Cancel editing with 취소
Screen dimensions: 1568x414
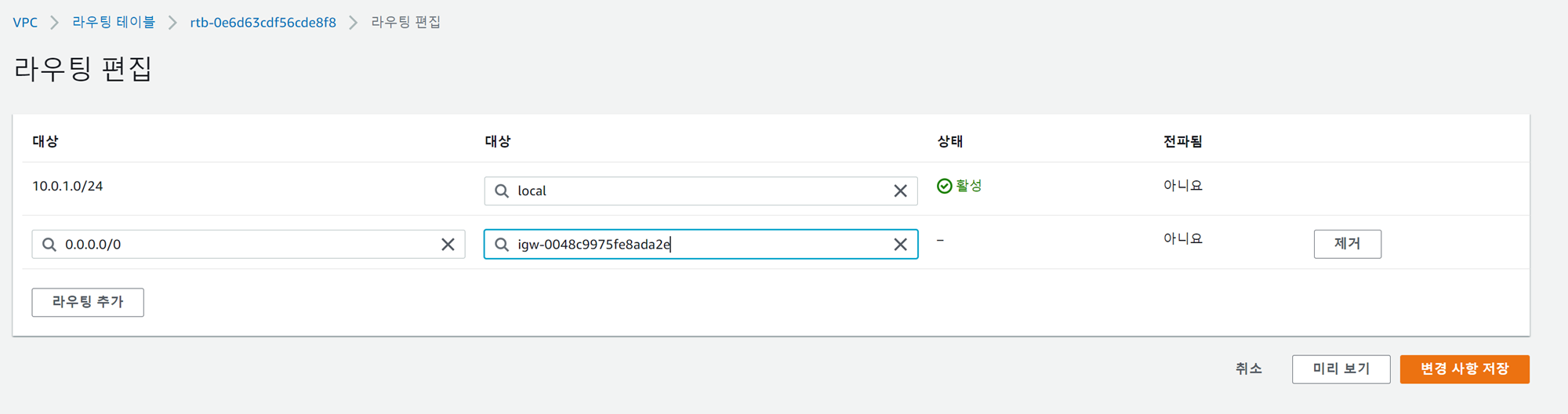click(x=1248, y=369)
